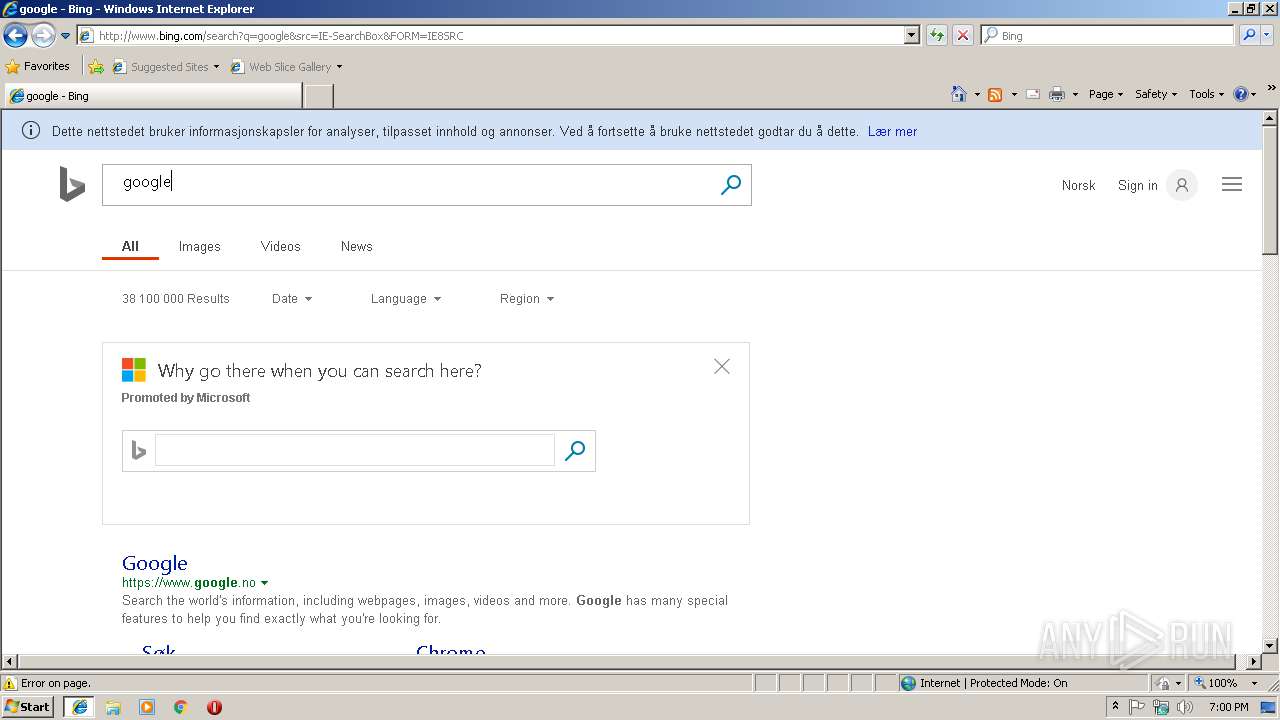The height and width of the screenshot is (720, 1280).
Task: Click the cookie notice info icon
Action: (x=31, y=130)
